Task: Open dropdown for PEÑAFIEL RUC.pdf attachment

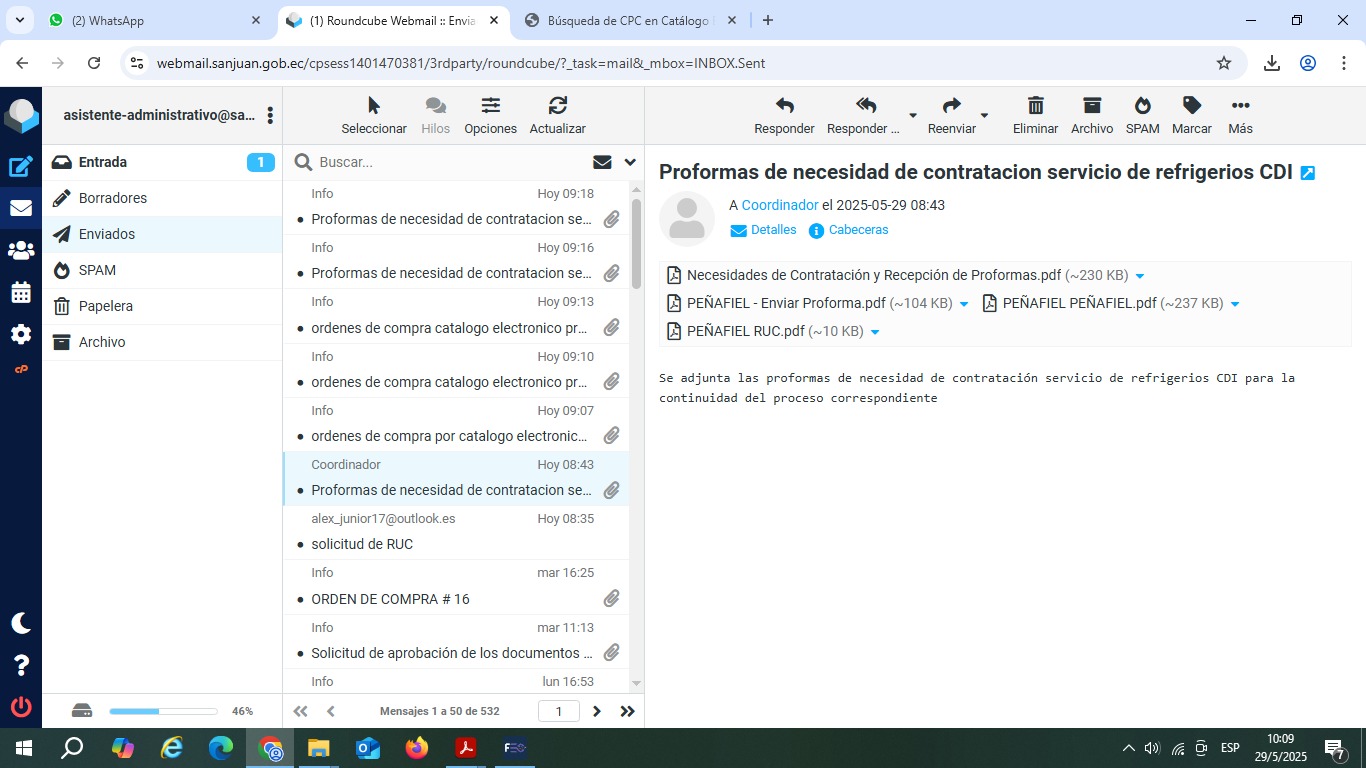Action: click(875, 332)
